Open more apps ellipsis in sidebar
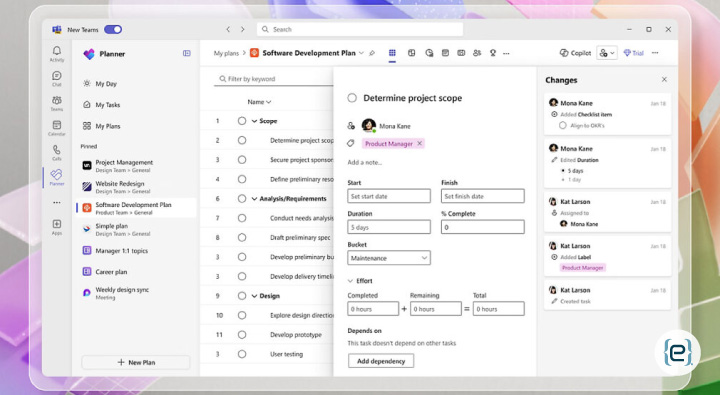 pyautogui.click(x=57, y=203)
